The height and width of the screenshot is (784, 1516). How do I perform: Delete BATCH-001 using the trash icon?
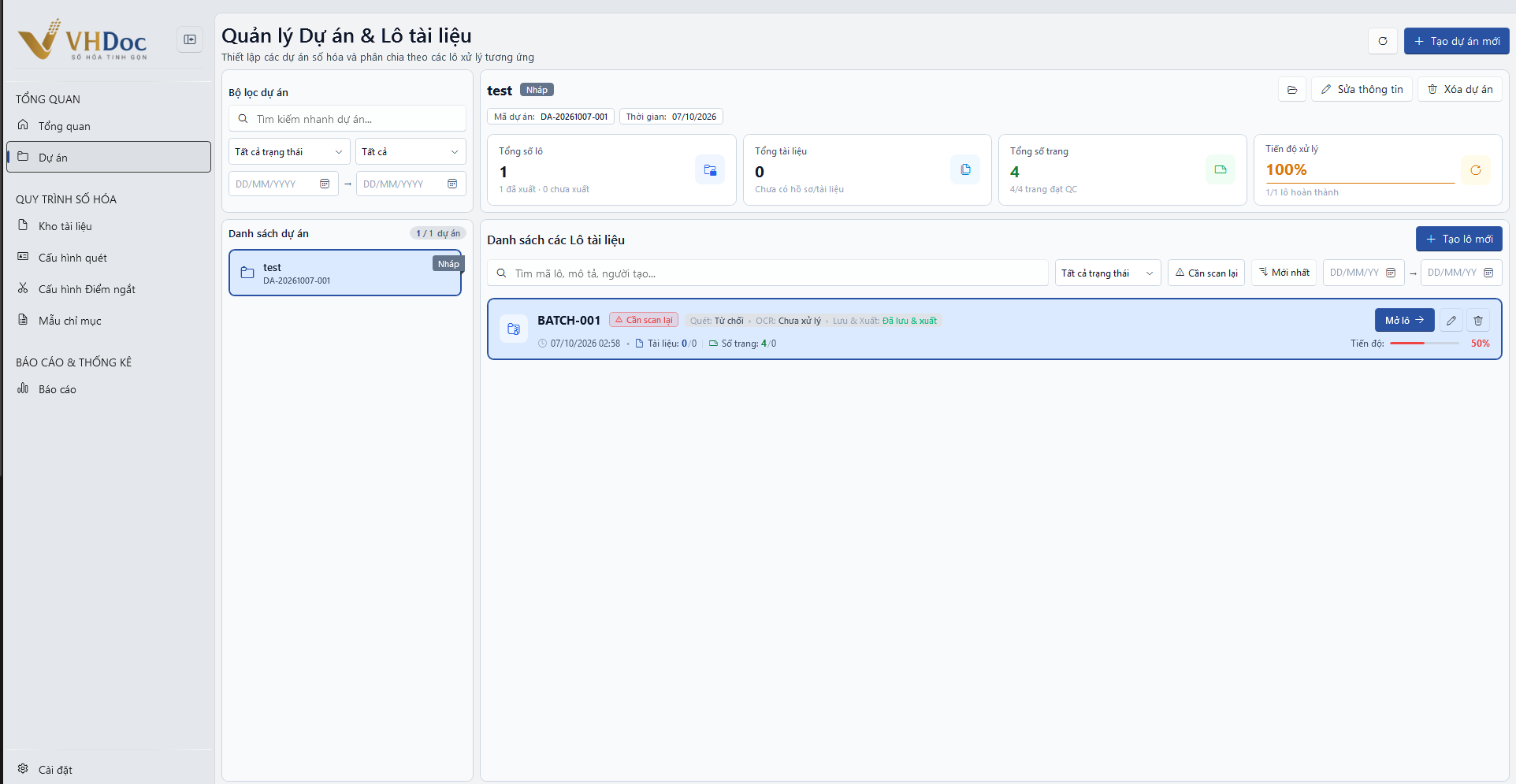pos(1478,321)
